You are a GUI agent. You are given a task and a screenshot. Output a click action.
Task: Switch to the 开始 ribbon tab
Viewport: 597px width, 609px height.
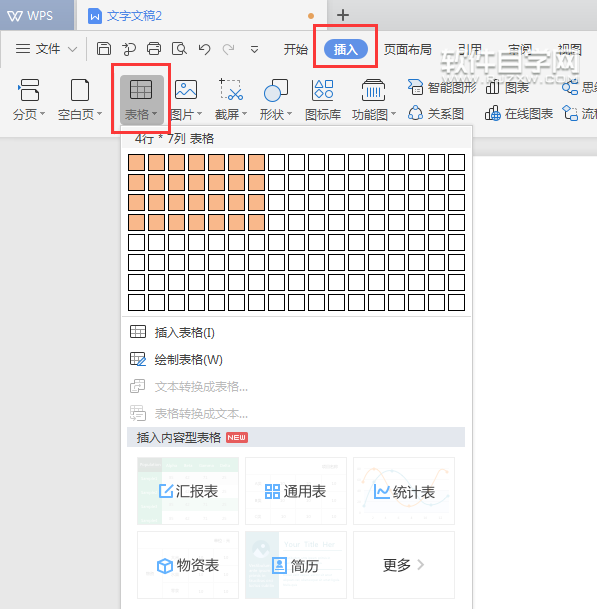[296, 49]
